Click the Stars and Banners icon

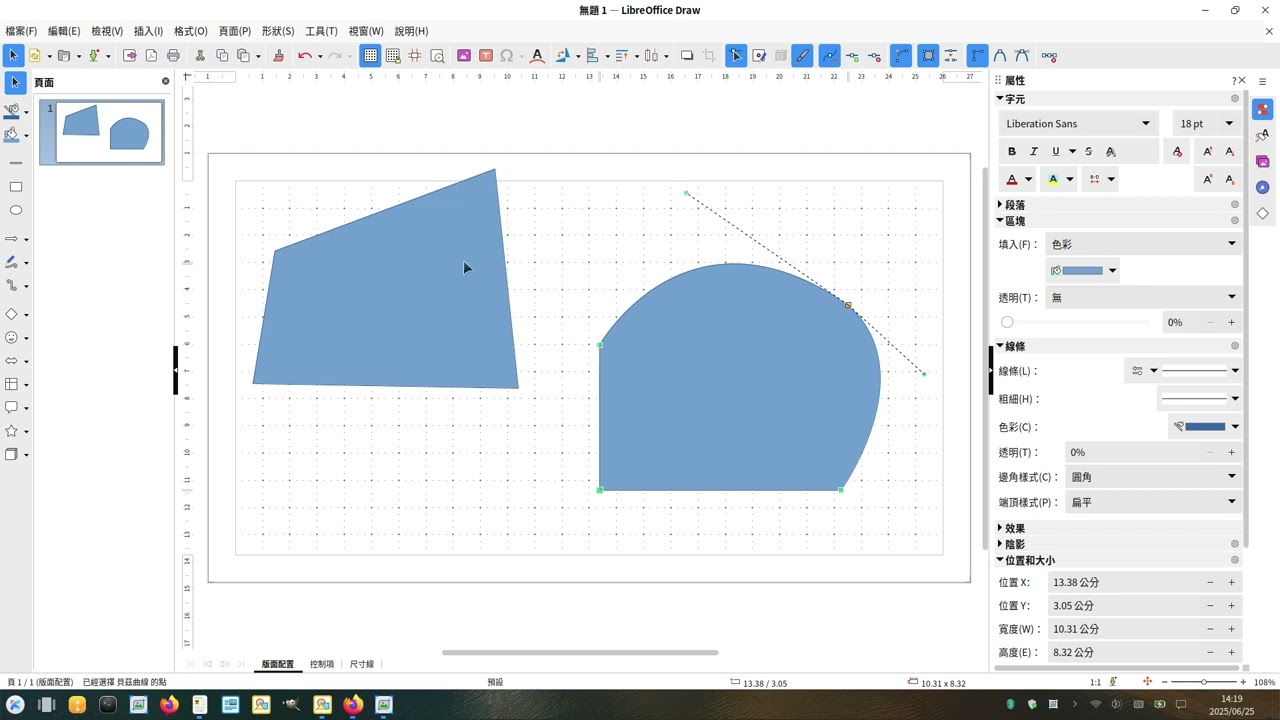coord(12,431)
